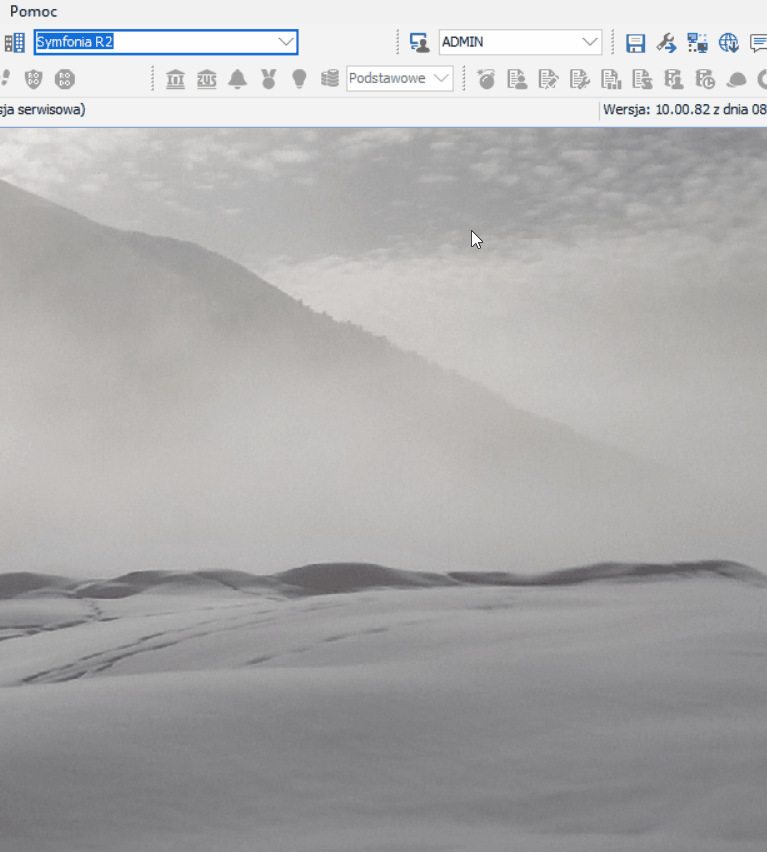Viewport: 767px width, 852px height.
Task: Expand the Symfonia R2 company dropdown arrow
Action: coord(286,42)
